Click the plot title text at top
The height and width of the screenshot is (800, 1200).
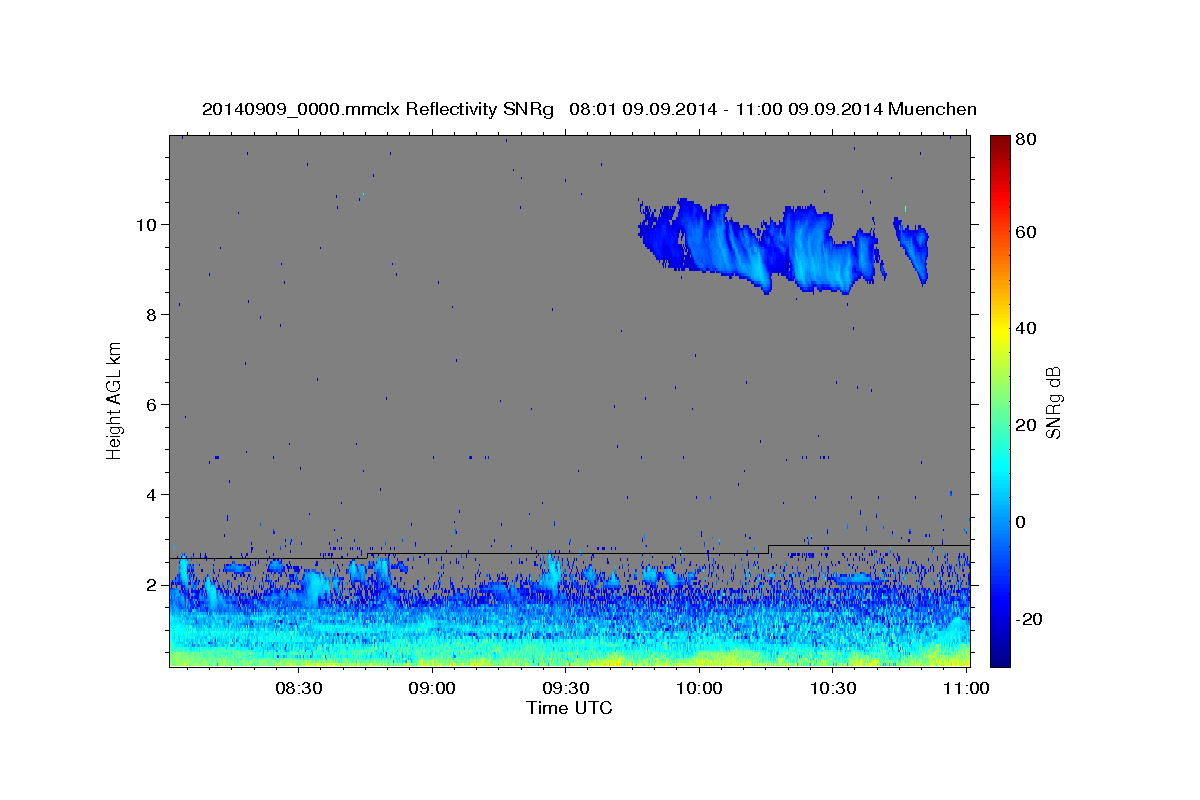589,109
